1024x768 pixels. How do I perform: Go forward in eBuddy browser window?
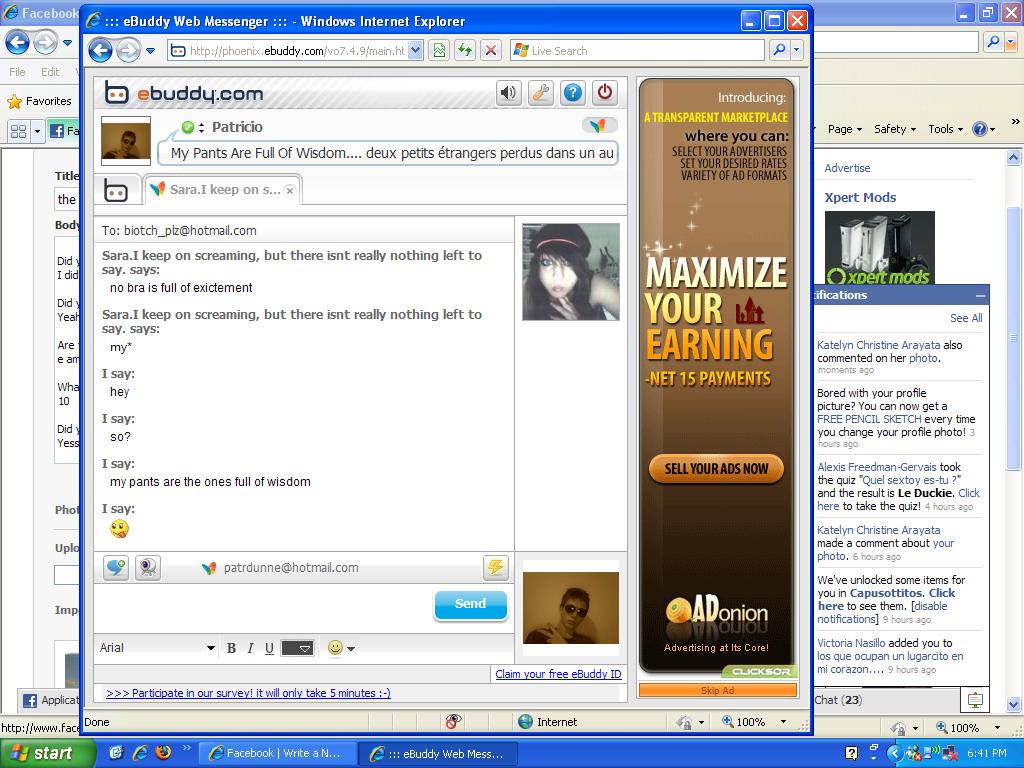[128, 50]
